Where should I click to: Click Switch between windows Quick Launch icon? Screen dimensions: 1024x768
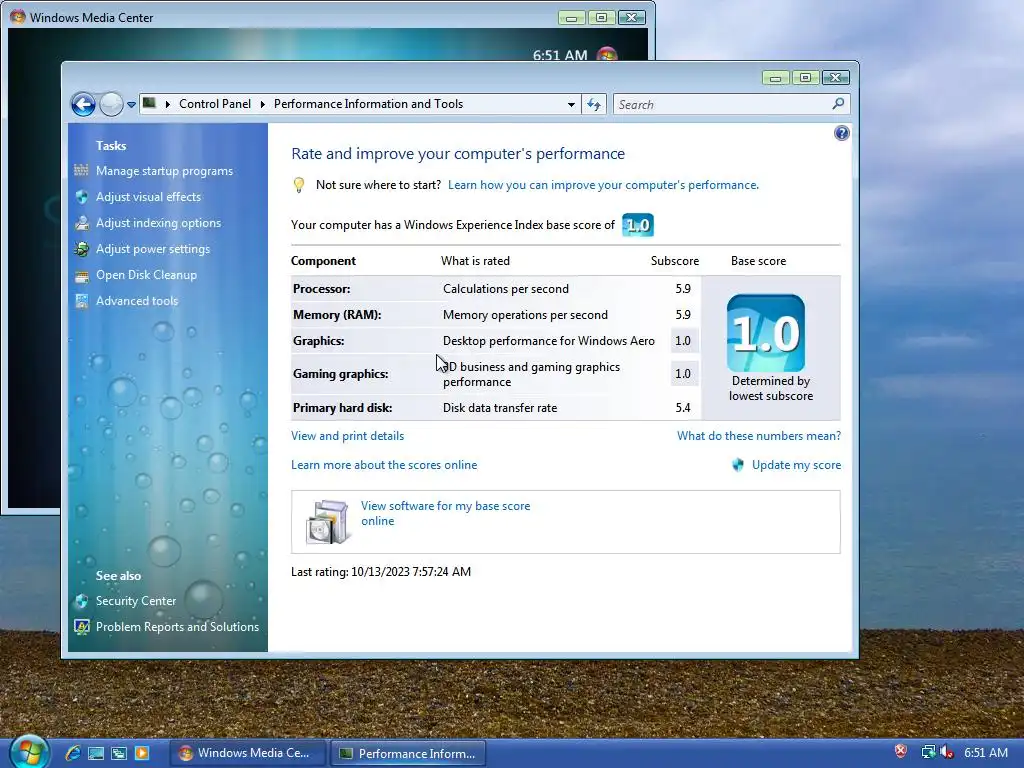[x=119, y=754]
